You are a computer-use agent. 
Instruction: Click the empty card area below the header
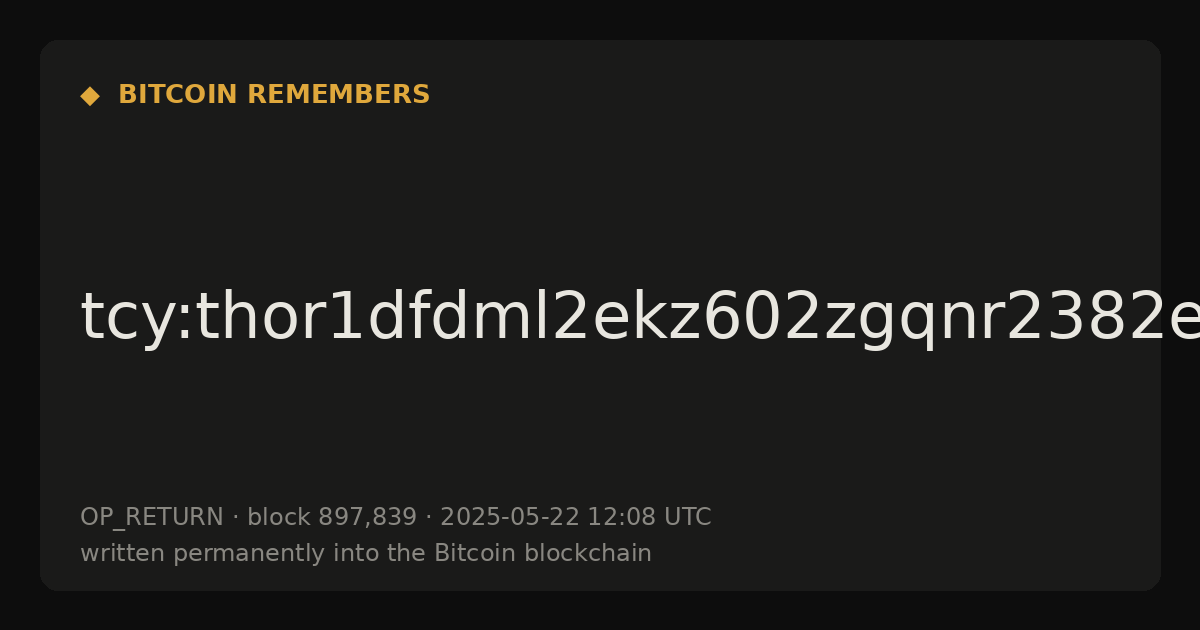(x=600, y=200)
